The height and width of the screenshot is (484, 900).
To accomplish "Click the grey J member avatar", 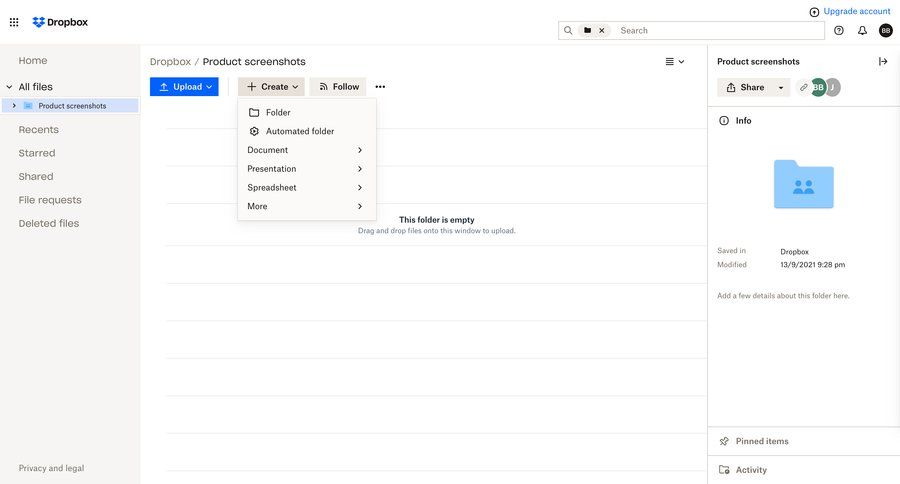I will point(833,87).
